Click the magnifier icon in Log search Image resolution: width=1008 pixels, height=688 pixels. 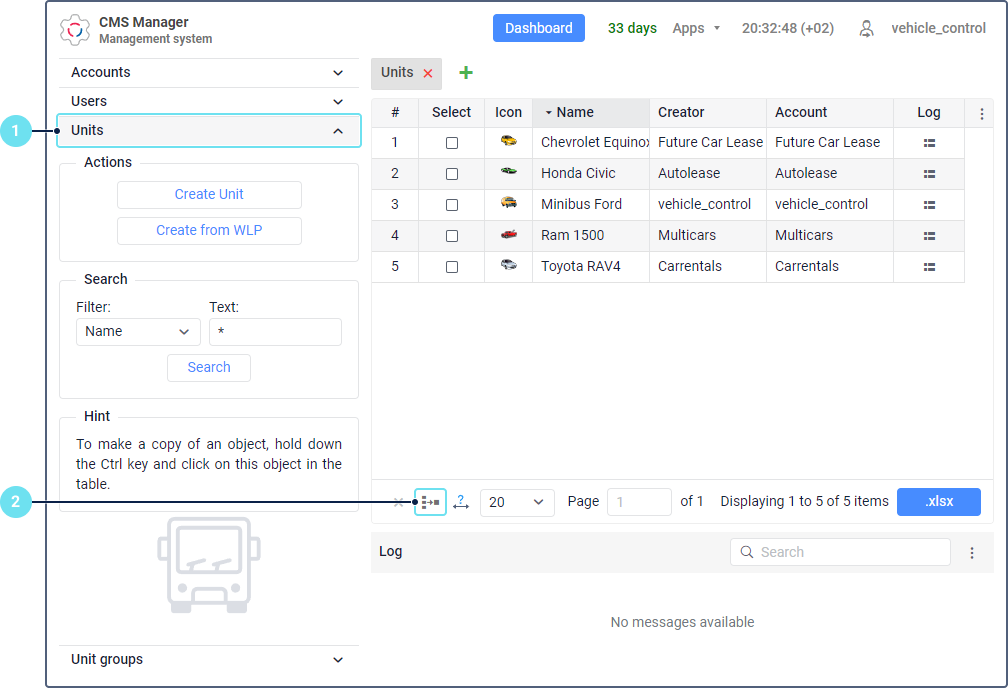(x=746, y=552)
